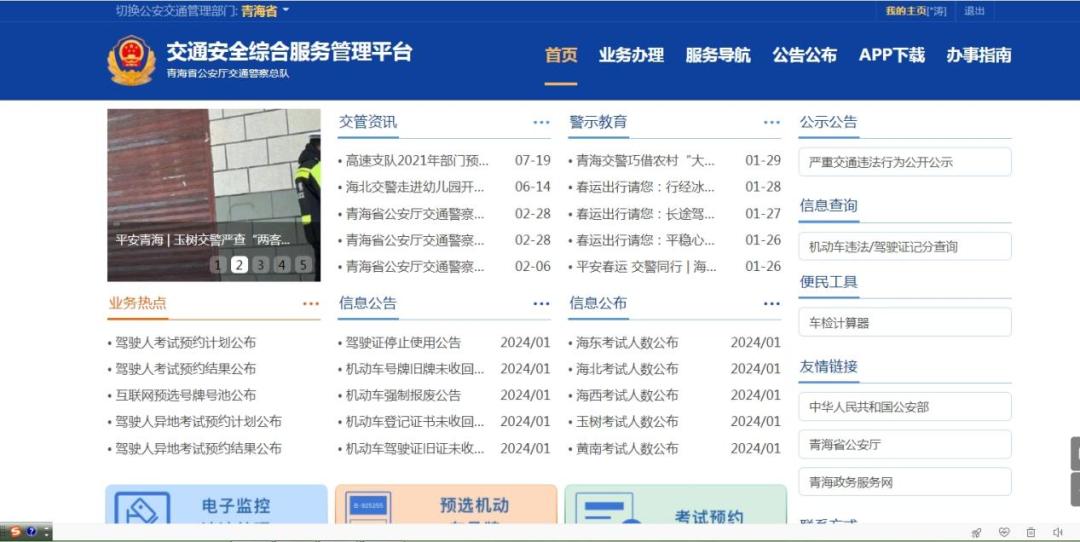Show carousel slide 1
This screenshot has width=1080, height=542.
(218, 264)
